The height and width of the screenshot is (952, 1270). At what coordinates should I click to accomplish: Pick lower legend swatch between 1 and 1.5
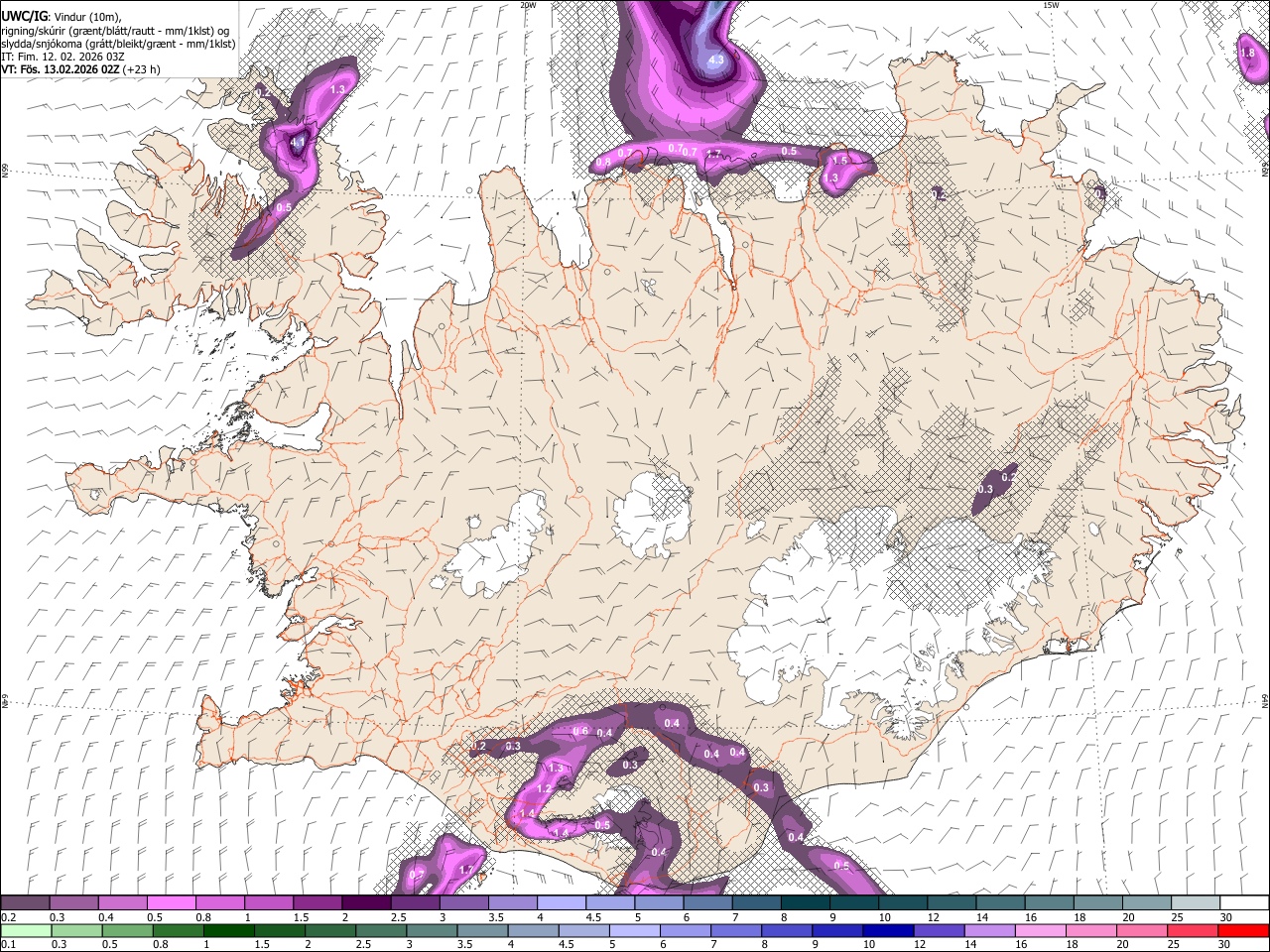[x=228, y=930]
